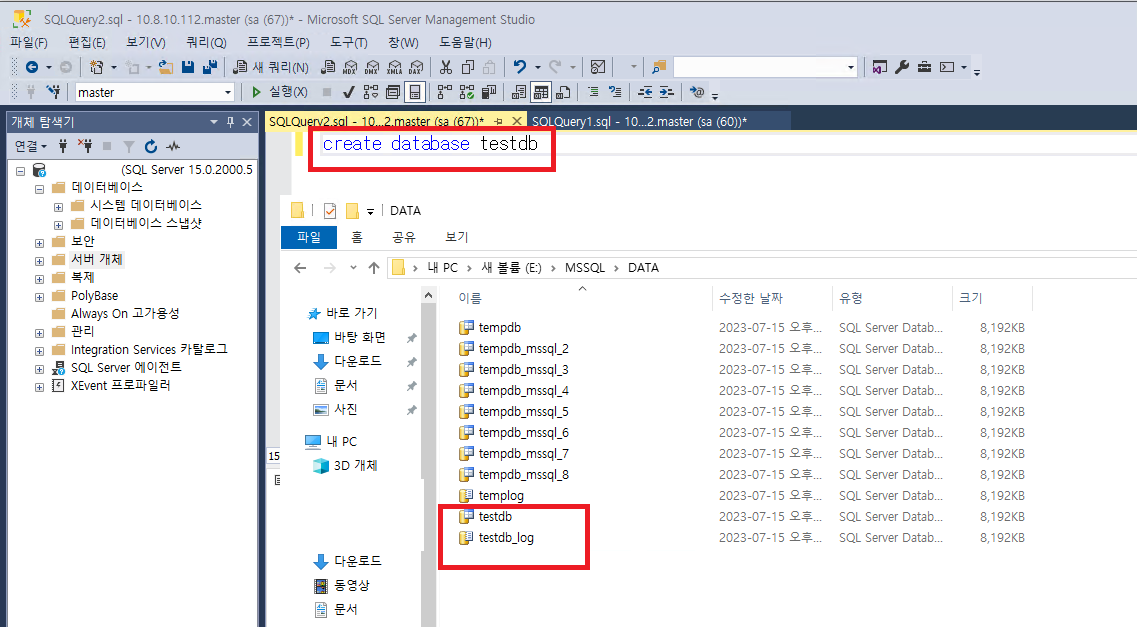Toggle Results to Grid mode

541,92
